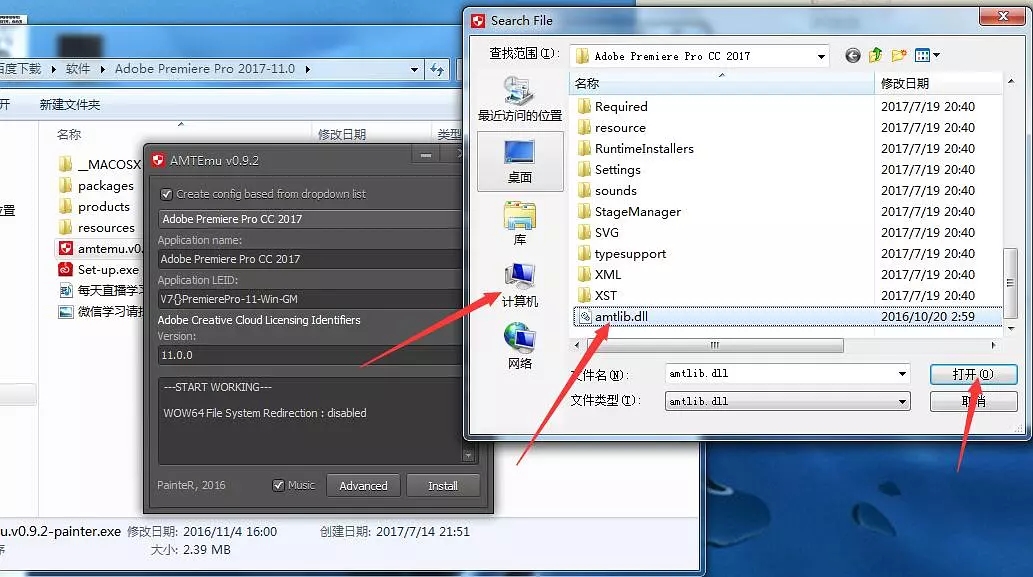Click the refresh icon in Explorer address bar
Image resolution: width=1033 pixels, height=577 pixels.
437,69
